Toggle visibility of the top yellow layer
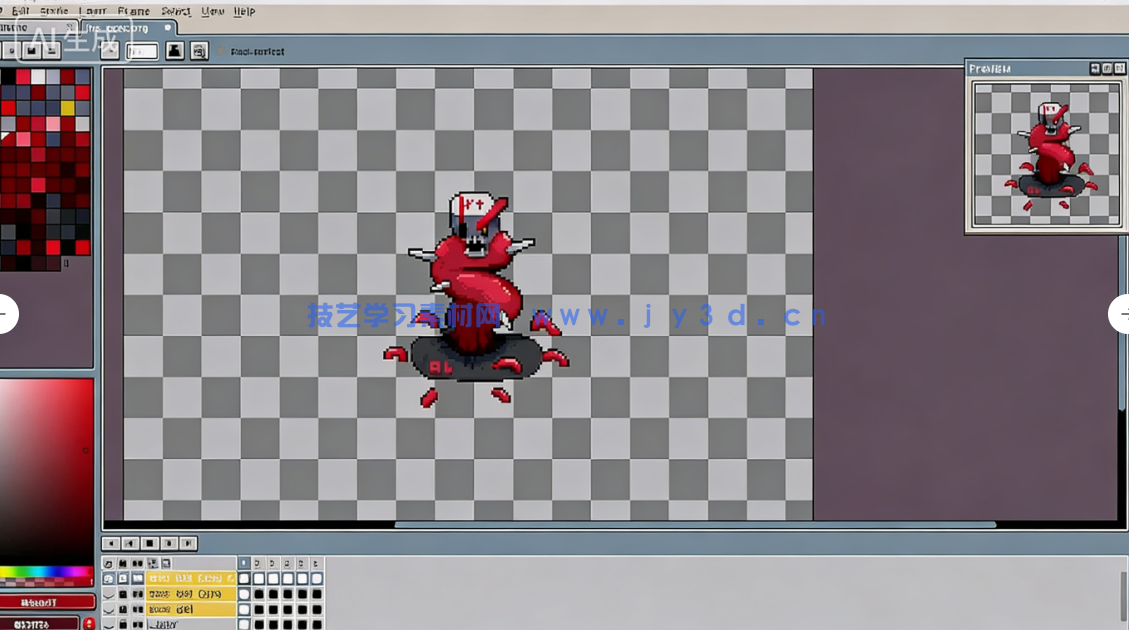Screen dimensions: 1129x630 109,579
